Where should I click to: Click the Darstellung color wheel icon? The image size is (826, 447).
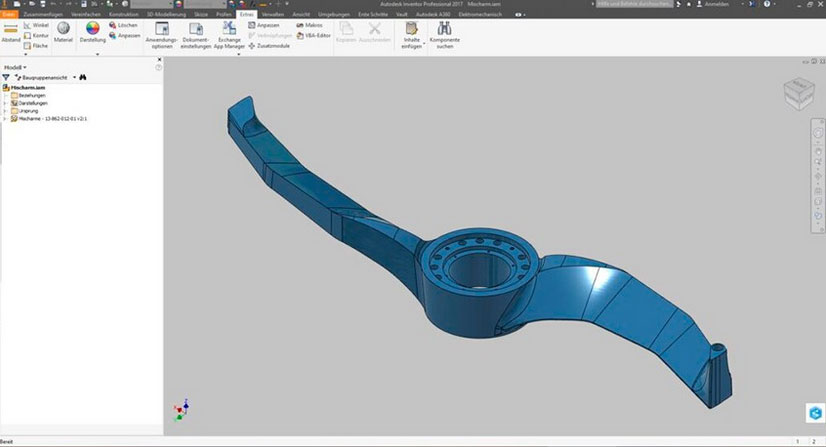tap(92, 30)
